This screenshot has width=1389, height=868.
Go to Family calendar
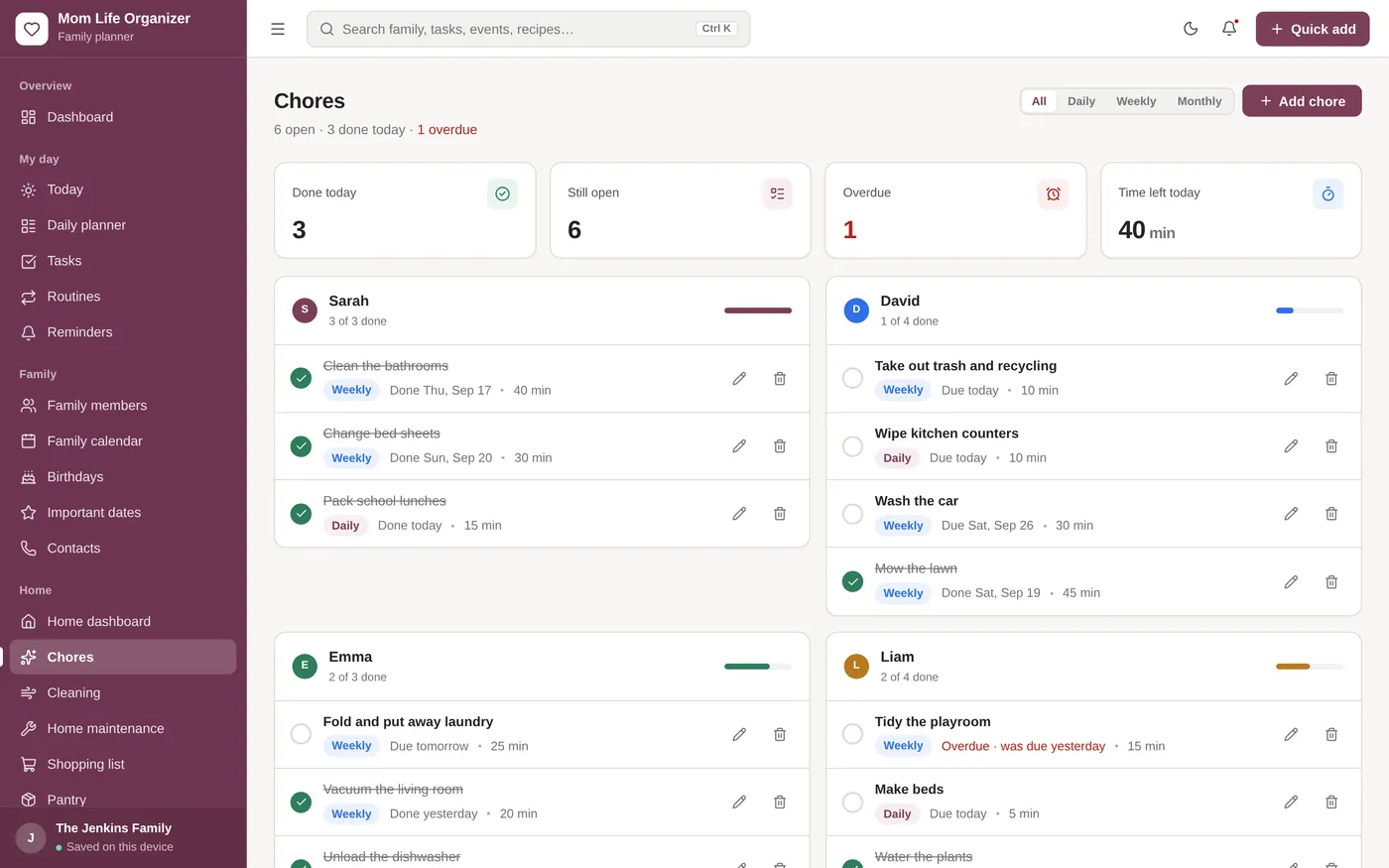pos(123,441)
